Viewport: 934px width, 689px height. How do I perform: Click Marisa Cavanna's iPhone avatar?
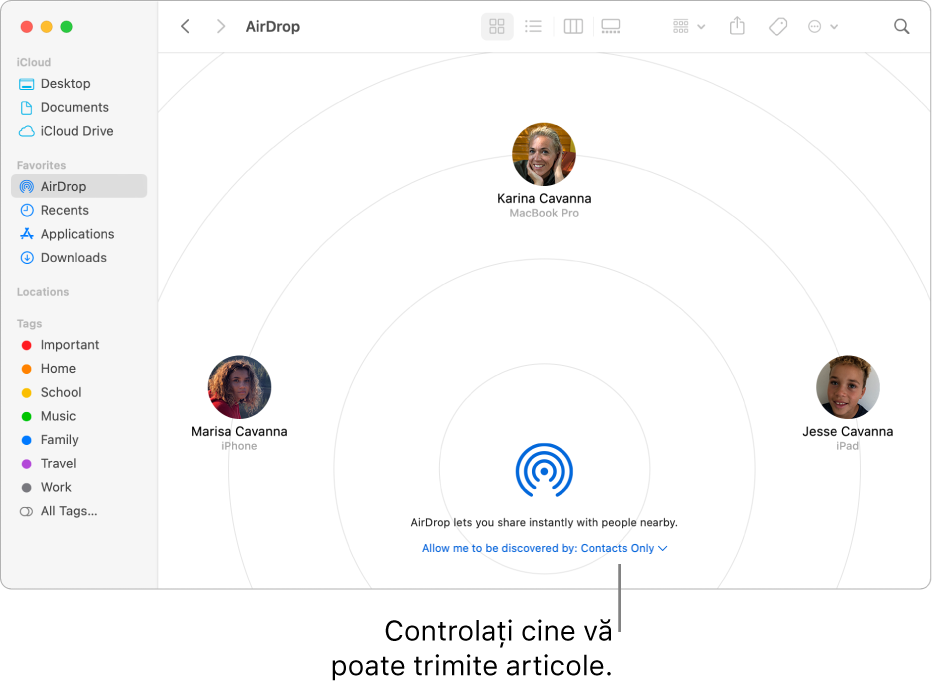coord(239,387)
